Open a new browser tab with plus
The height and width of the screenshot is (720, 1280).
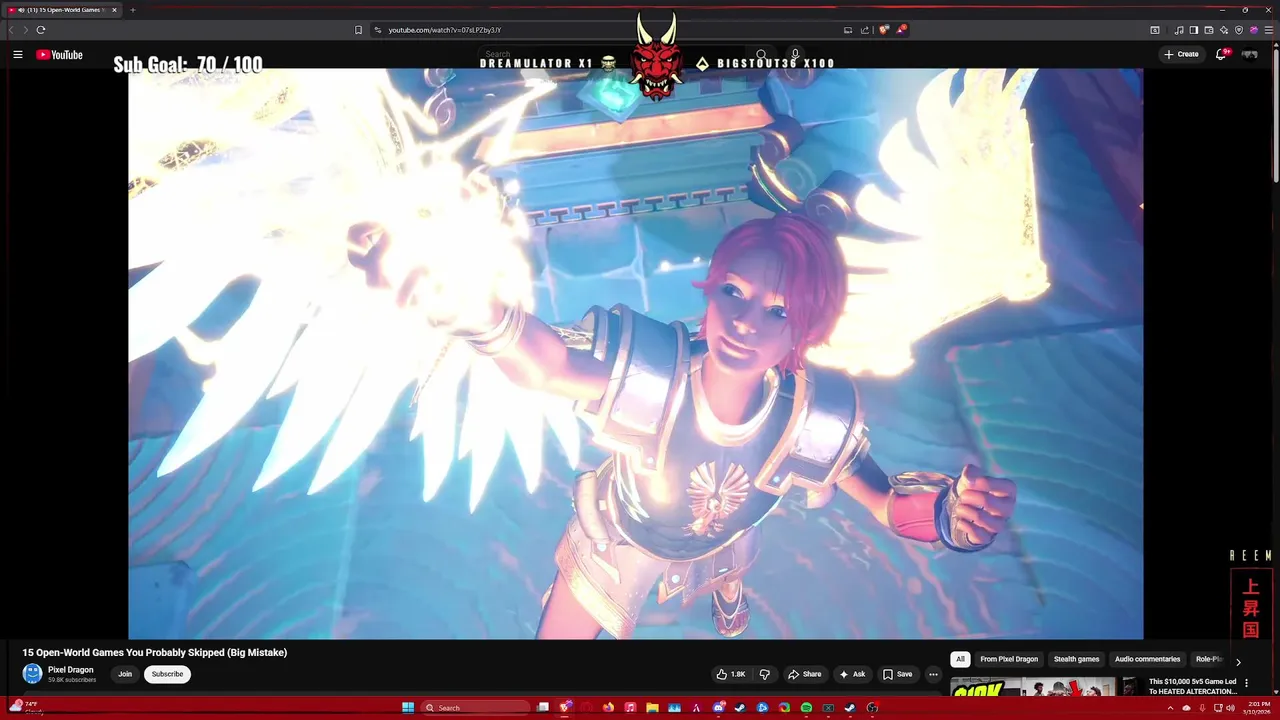pyautogui.click(x=132, y=10)
